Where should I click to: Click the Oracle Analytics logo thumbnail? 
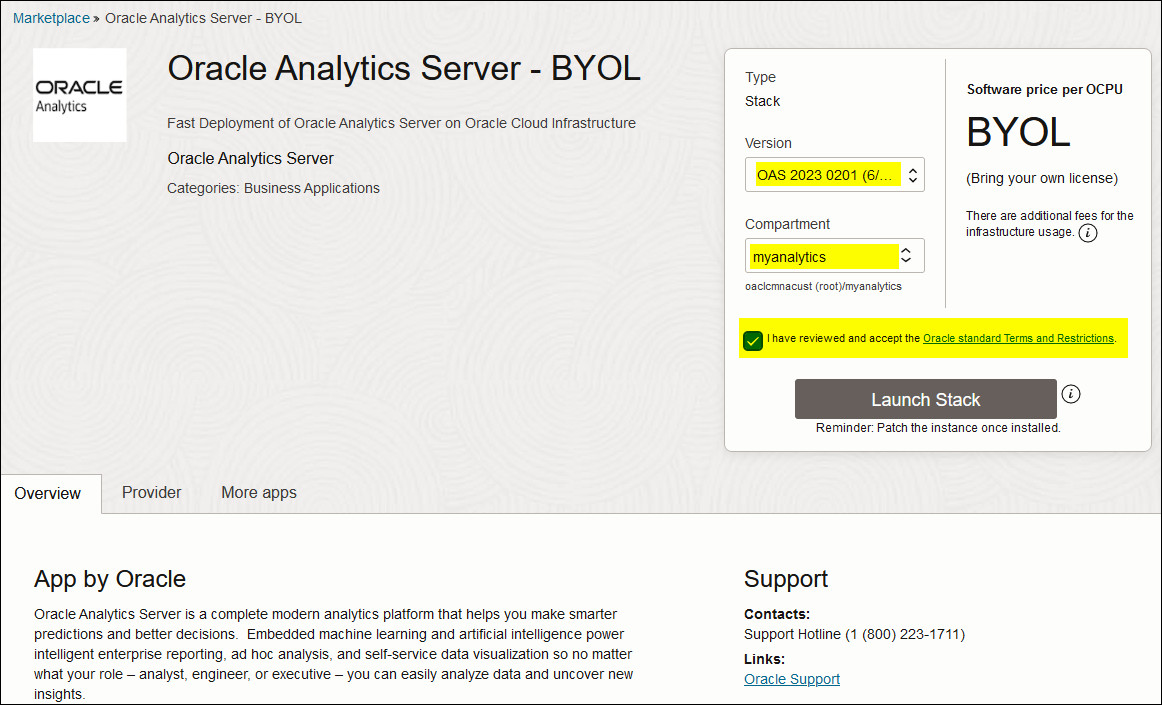pyautogui.click(x=80, y=95)
